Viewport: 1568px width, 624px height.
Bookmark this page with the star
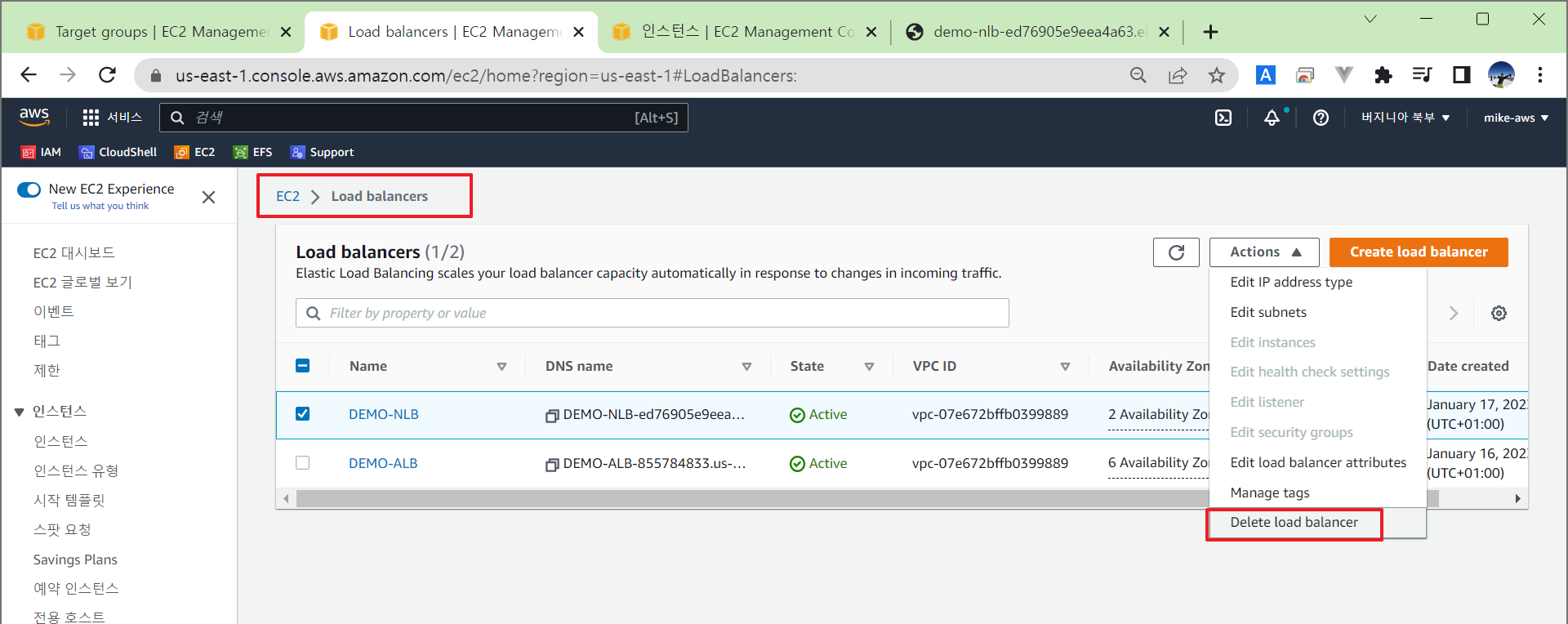coord(1217,75)
